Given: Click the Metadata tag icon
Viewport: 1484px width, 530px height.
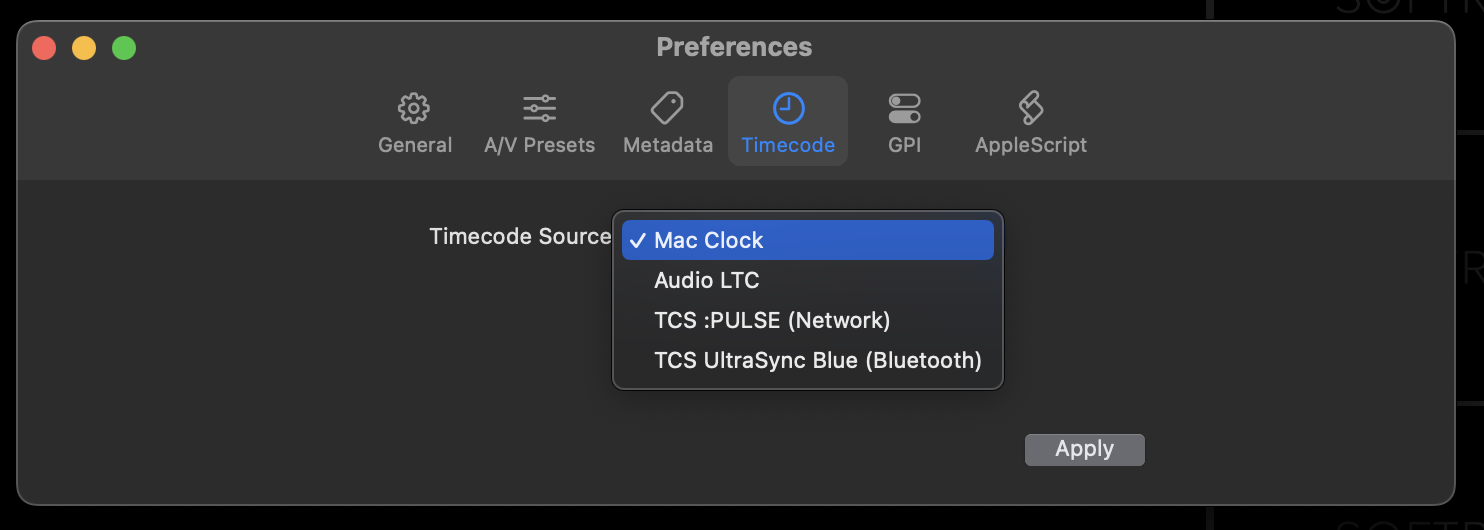Looking at the screenshot, I should pos(667,108).
